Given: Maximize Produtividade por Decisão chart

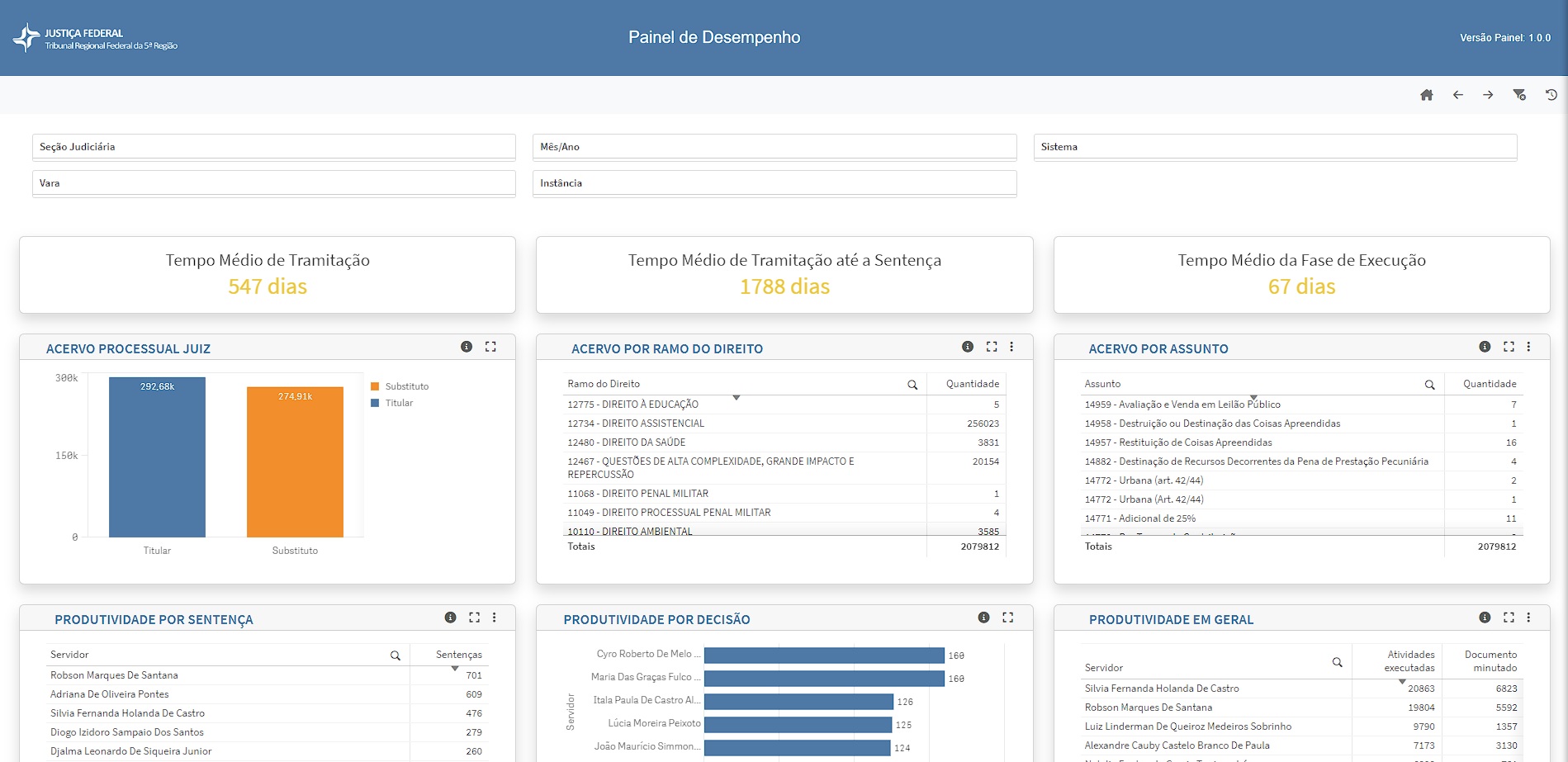Looking at the screenshot, I should [x=1008, y=618].
